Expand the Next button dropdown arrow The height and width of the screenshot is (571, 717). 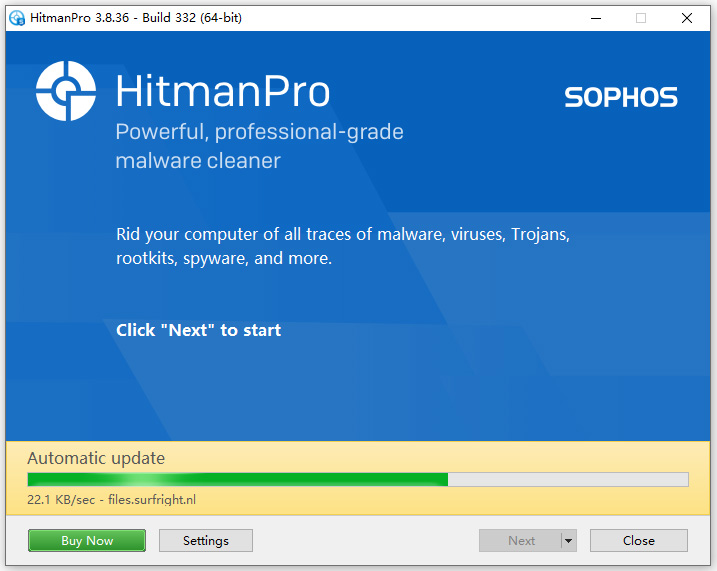[569, 540]
